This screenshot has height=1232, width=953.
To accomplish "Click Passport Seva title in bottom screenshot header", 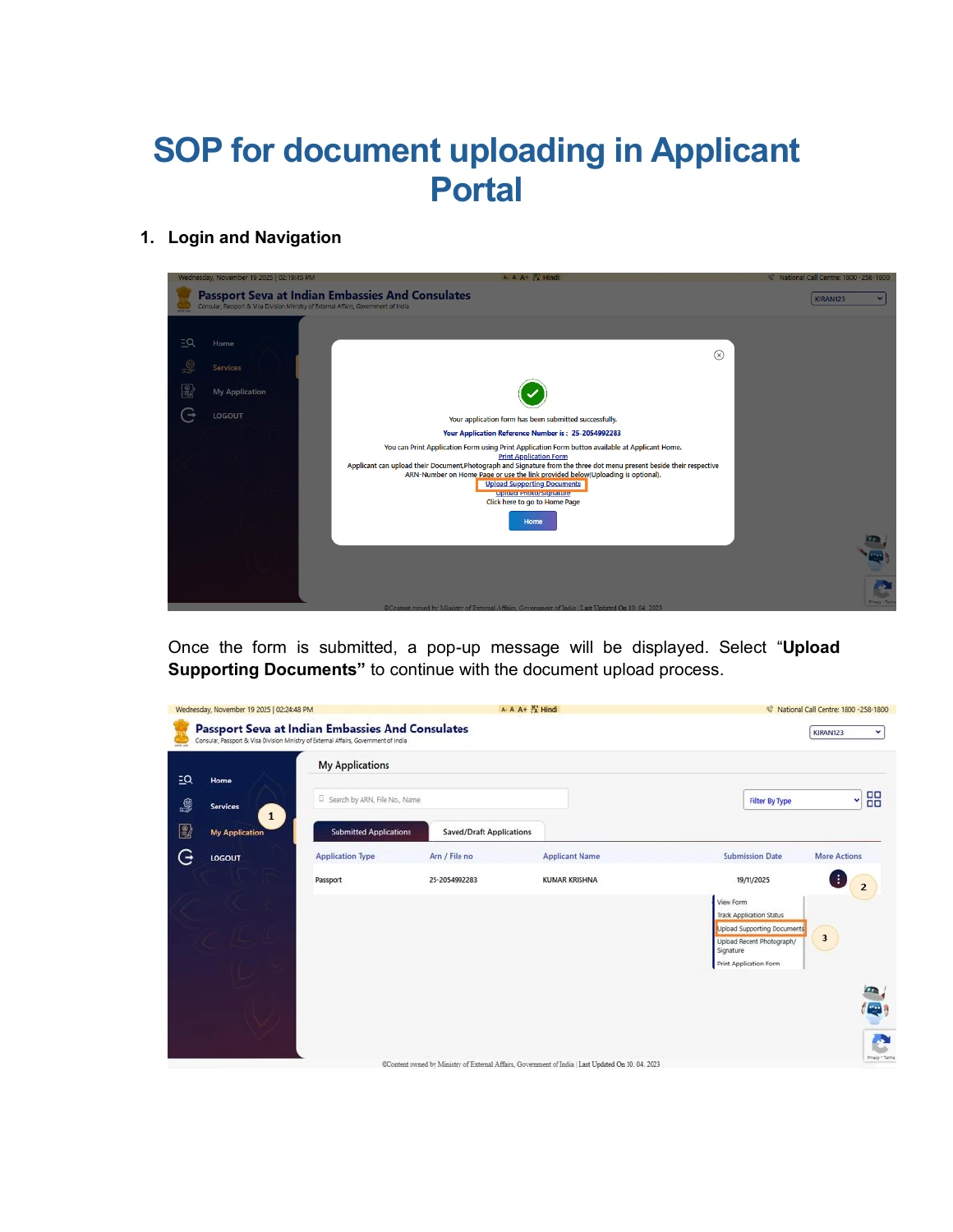I will tap(332, 729).
